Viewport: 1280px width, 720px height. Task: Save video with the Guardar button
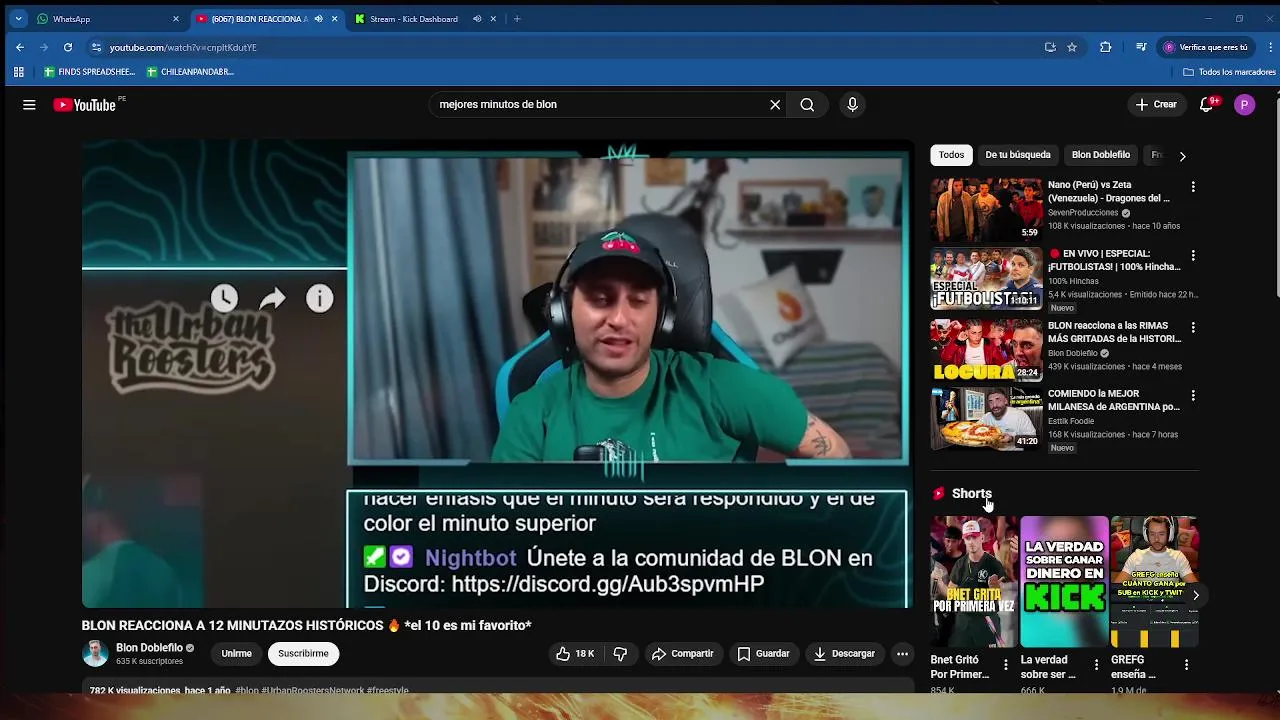pyautogui.click(x=763, y=654)
